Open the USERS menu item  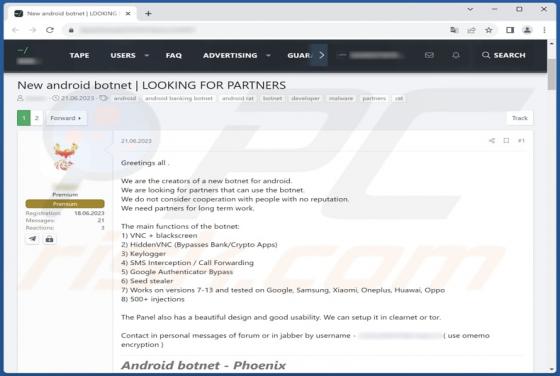tap(123, 55)
